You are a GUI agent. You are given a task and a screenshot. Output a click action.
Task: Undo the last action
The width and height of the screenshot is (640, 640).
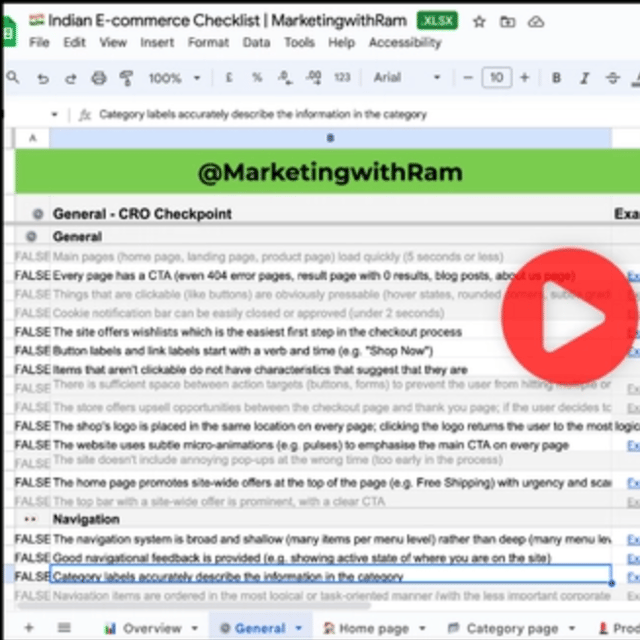point(42,78)
